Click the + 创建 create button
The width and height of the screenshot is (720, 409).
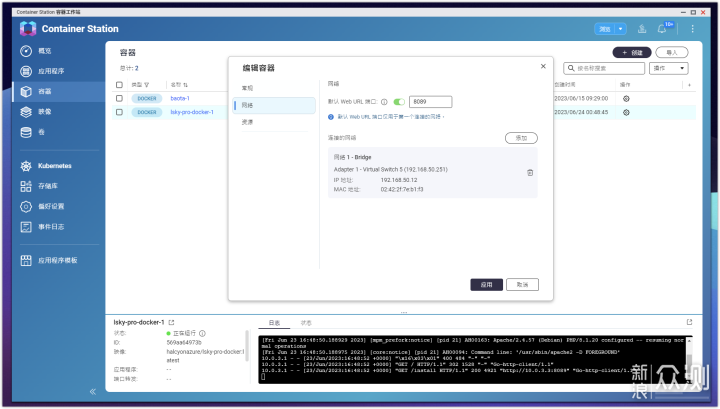(632, 53)
